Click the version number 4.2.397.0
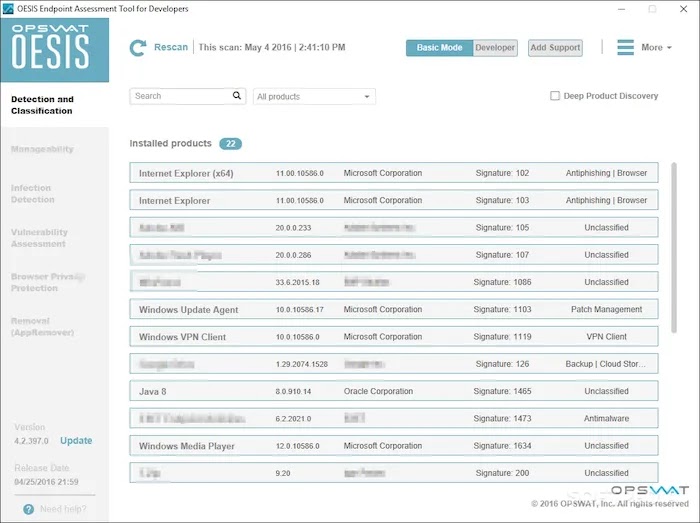This screenshot has width=700, height=523. pos(31,441)
